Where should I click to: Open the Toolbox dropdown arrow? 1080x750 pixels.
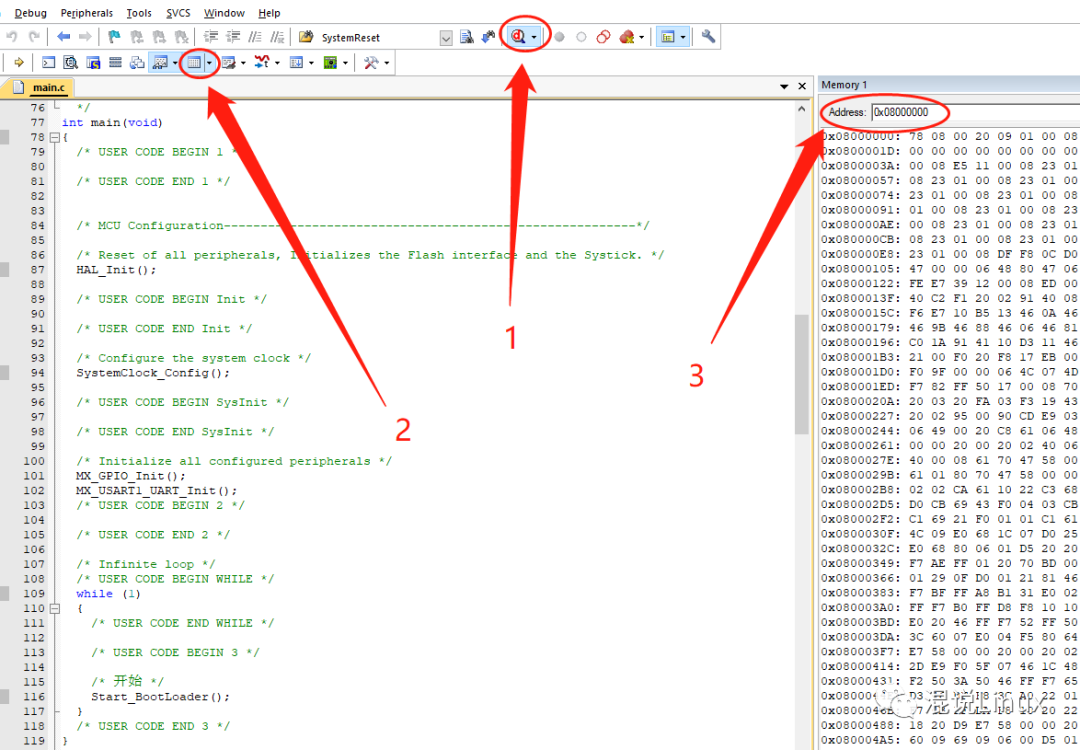pos(387,63)
